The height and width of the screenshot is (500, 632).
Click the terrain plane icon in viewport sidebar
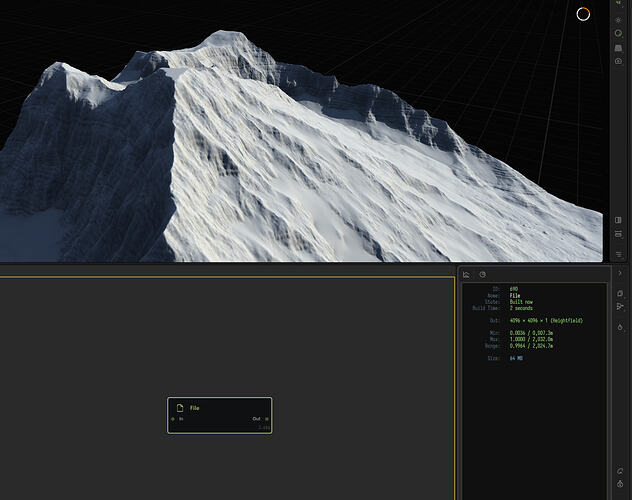618,48
